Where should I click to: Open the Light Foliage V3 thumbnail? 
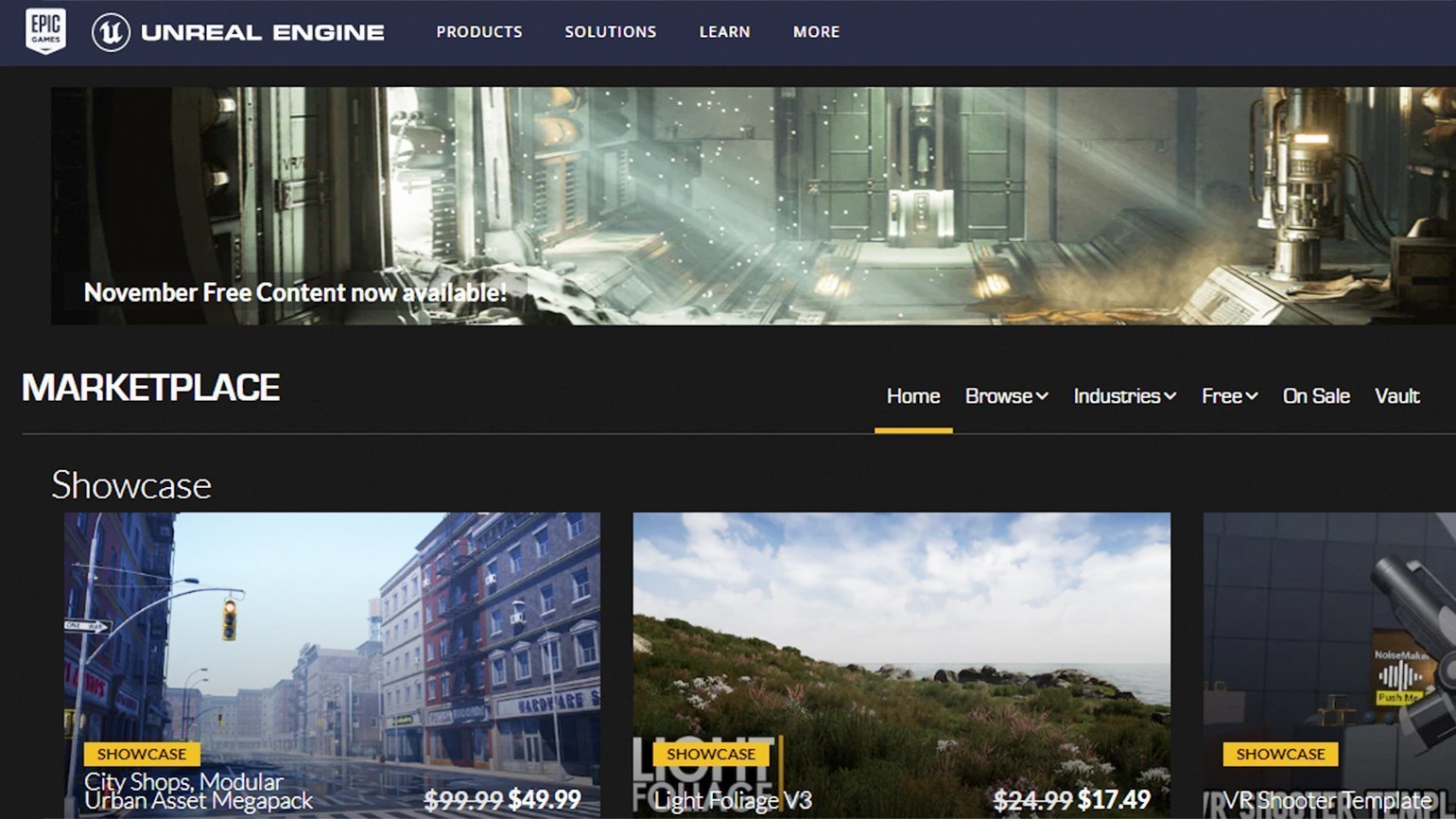click(x=901, y=666)
